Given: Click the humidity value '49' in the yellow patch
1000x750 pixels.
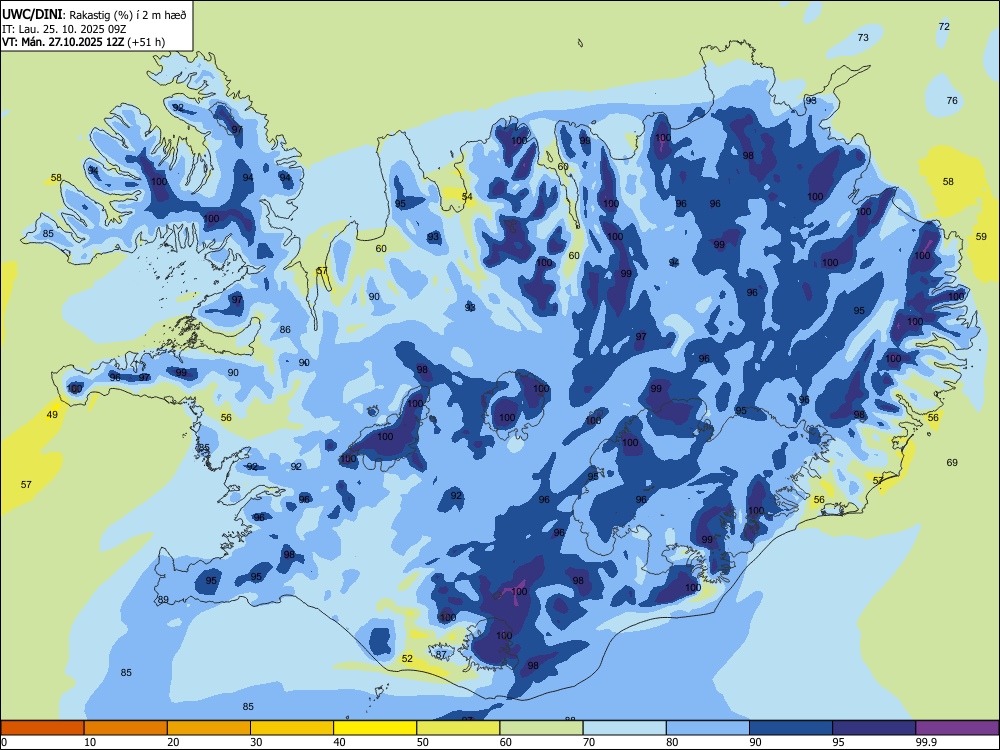Looking at the screenshot, I should pos(52,415).
